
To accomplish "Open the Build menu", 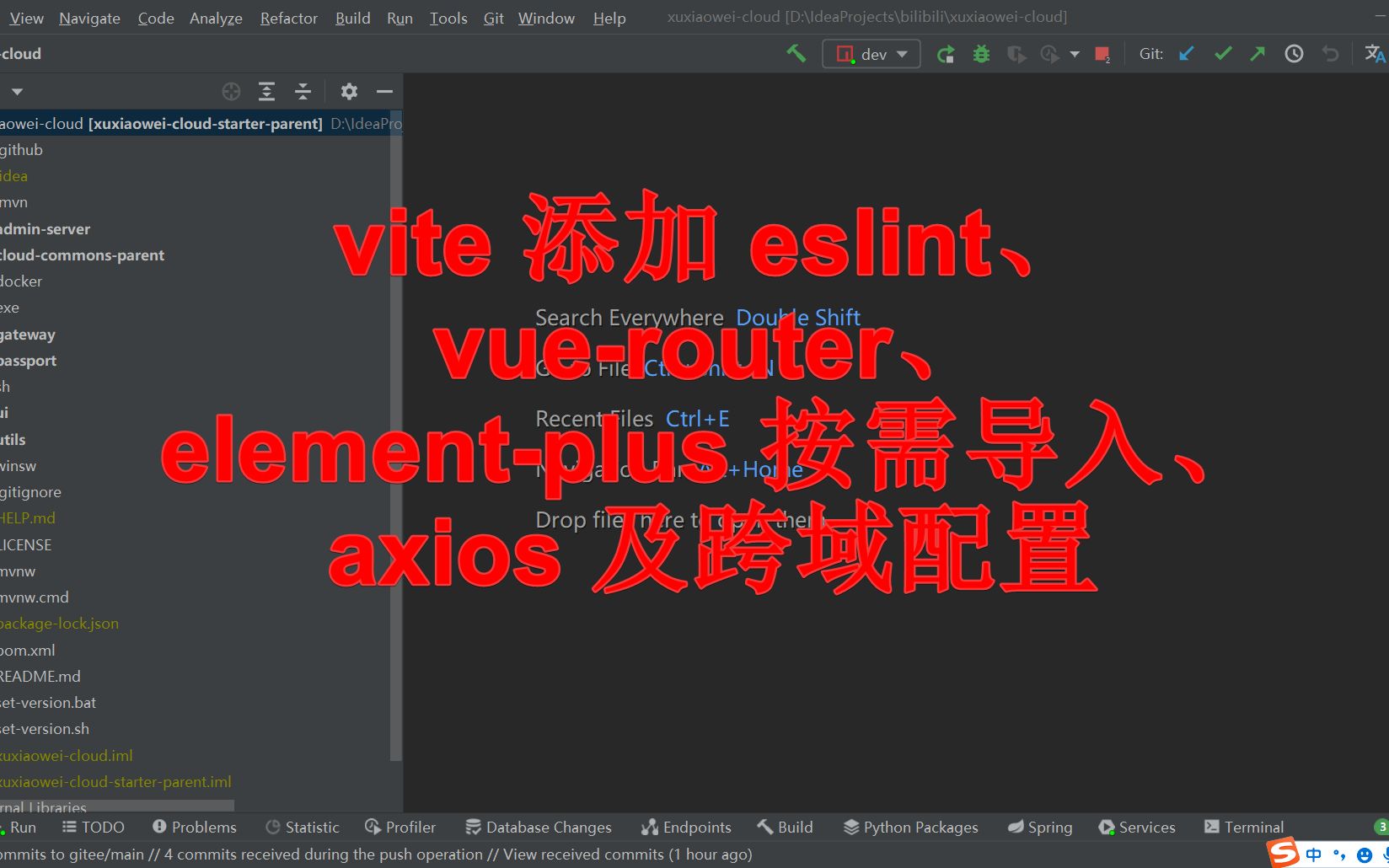I will [352, 18].
